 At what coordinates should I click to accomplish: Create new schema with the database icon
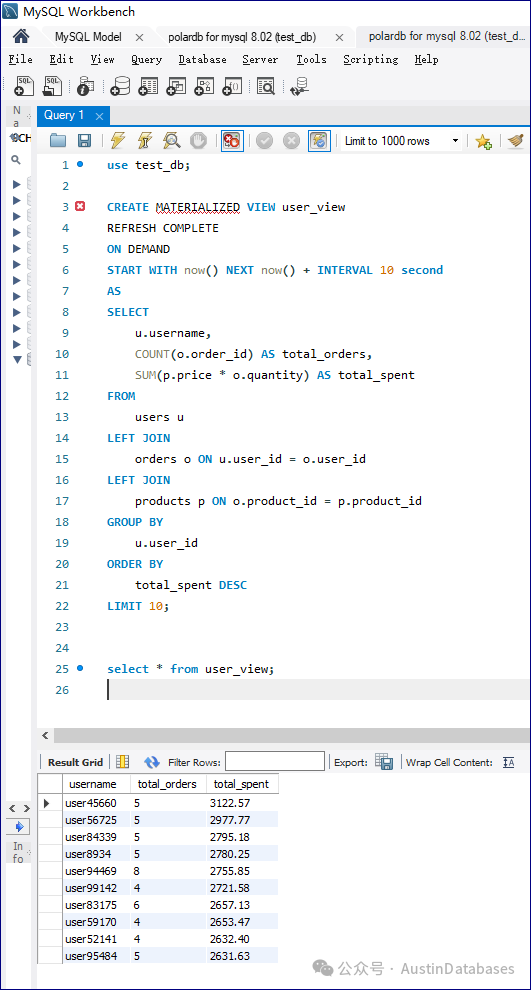pos(120,87)
